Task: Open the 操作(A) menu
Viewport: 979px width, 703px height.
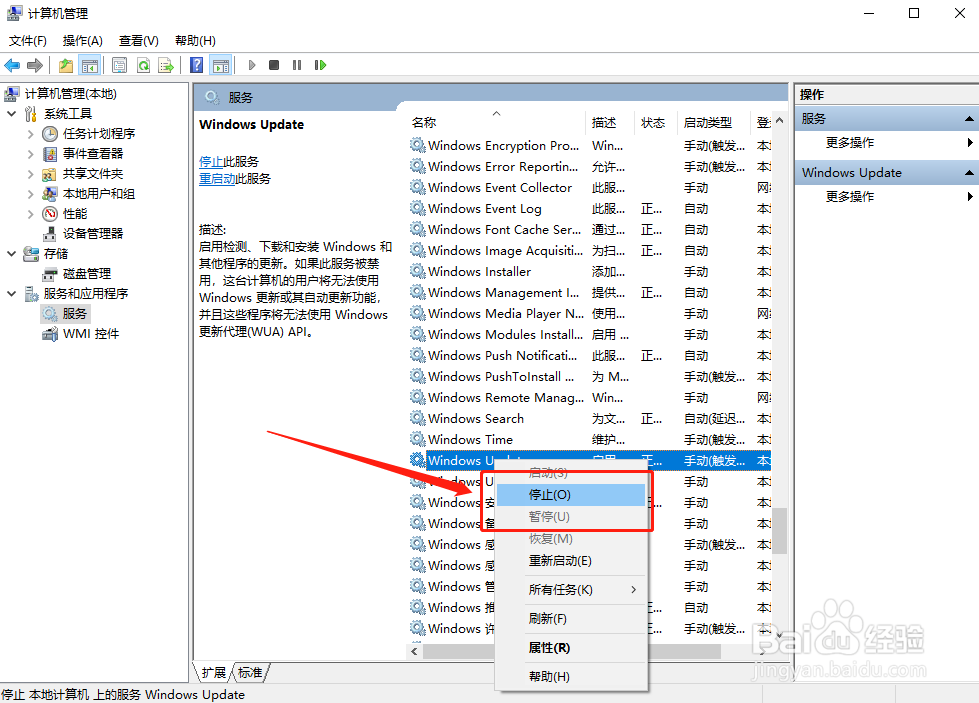Action: [x=82, y=41]
